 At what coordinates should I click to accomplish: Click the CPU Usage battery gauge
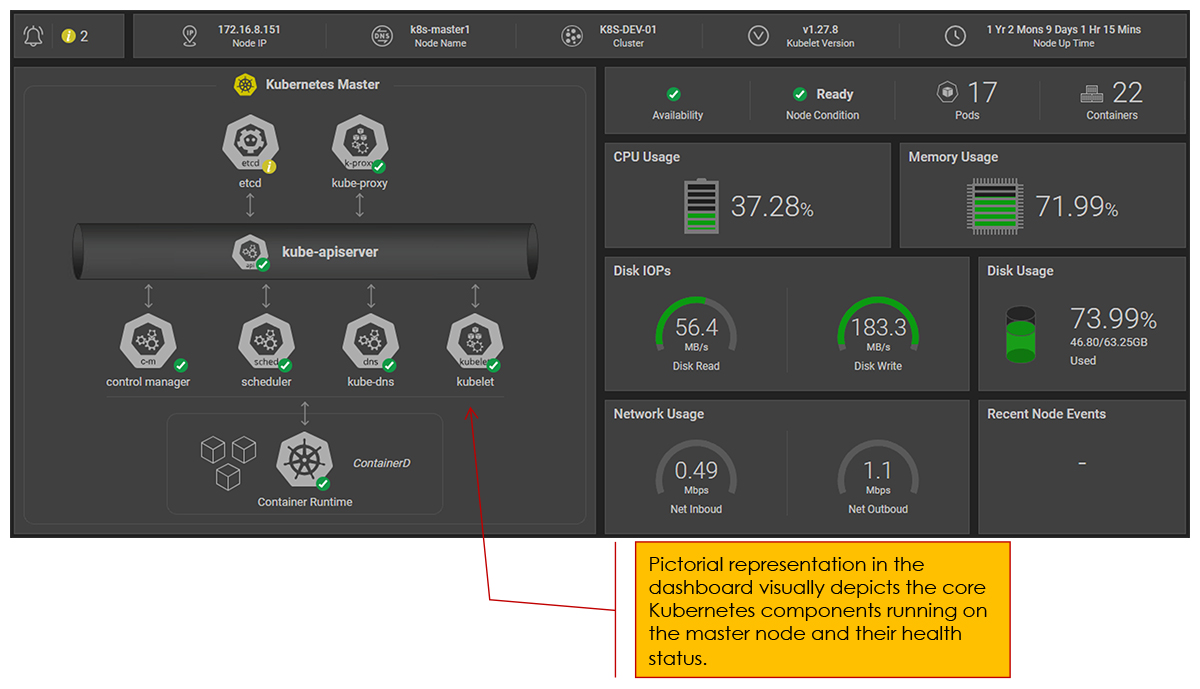(x=700, y=206)
